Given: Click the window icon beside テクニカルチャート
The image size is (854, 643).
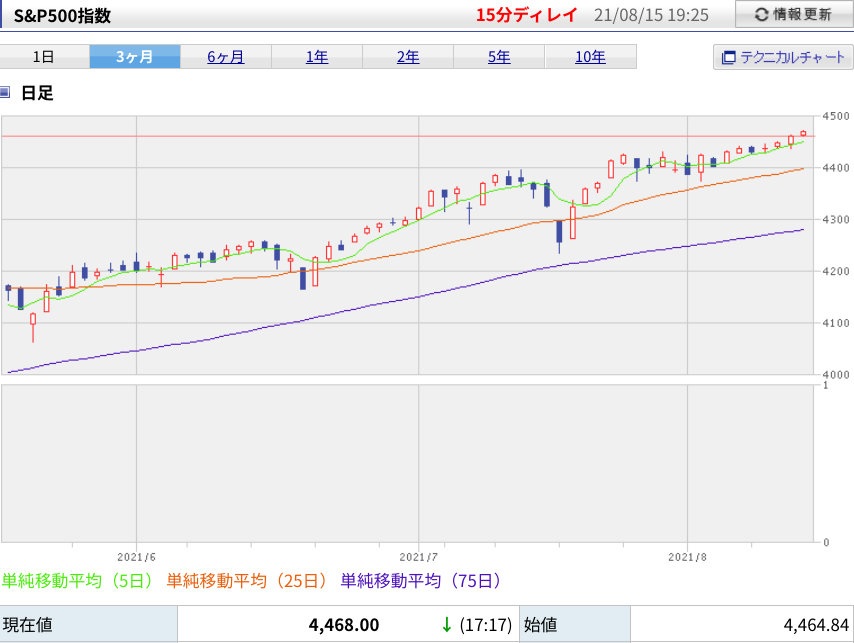Looking at the screenshot, I should (728, 58).
